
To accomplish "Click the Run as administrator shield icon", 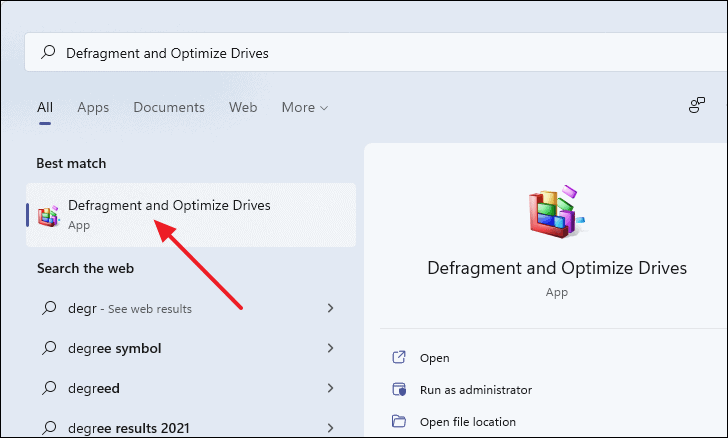I will (x=399, y=389).
